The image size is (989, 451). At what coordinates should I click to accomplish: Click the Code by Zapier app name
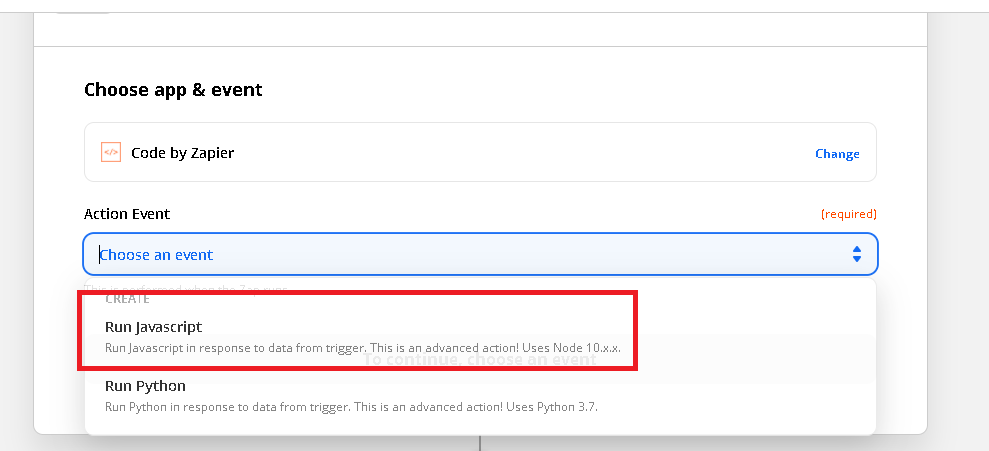click(x=182, y=153)
